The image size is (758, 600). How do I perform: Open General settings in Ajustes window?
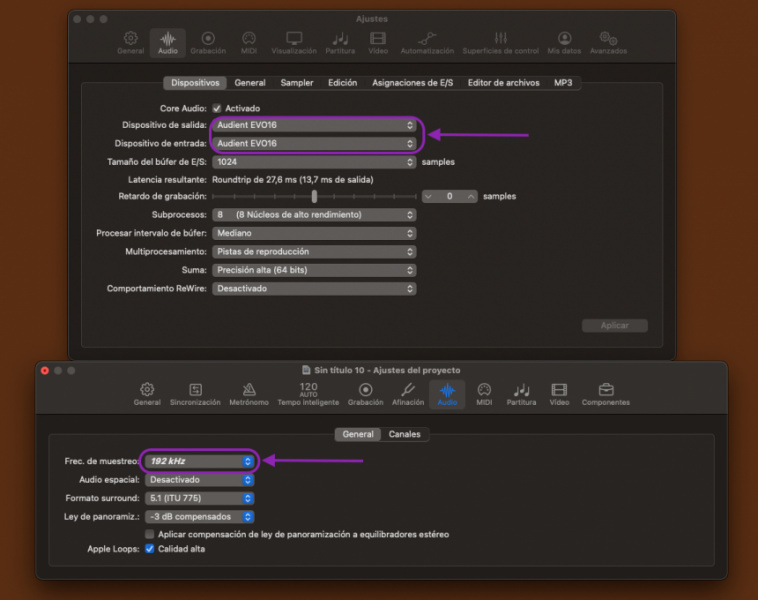[131, 43]
